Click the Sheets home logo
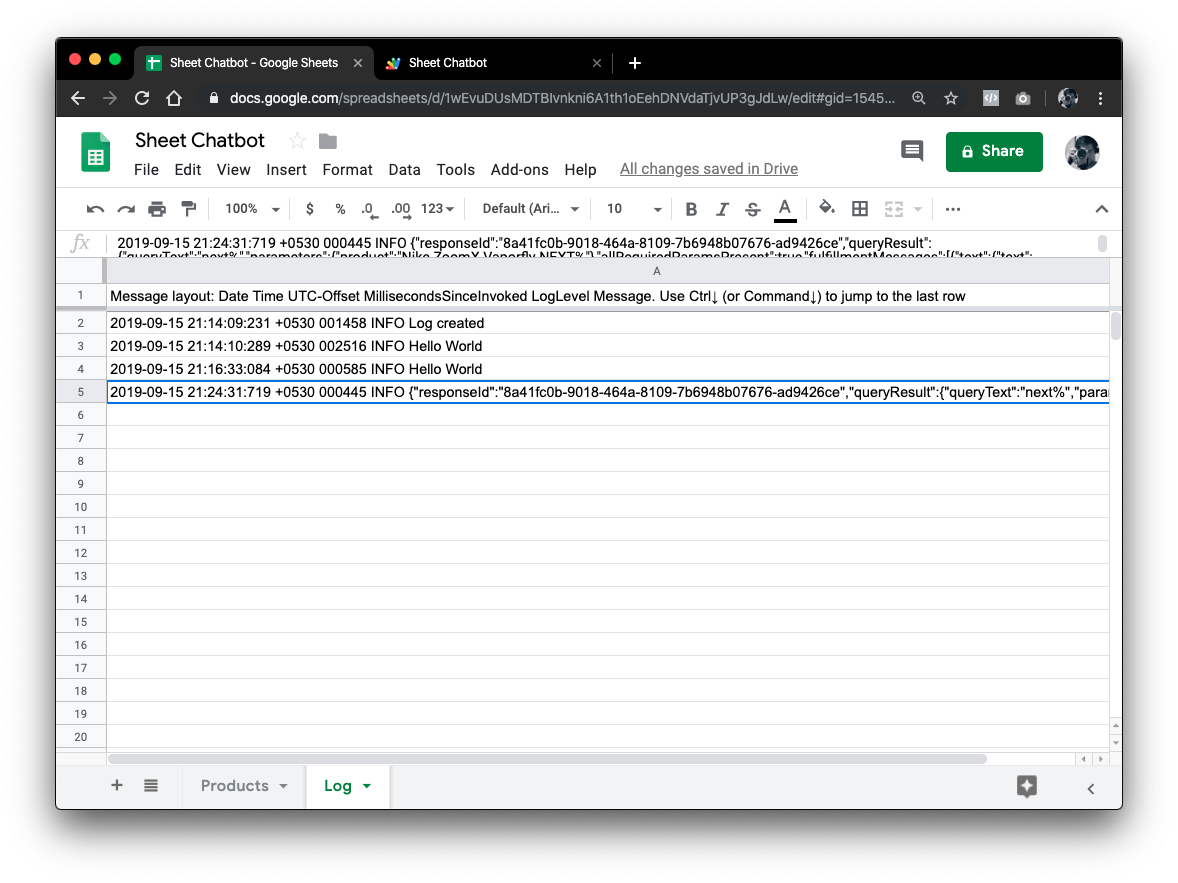Viewport: 1178px width, 883px height. pos(95,152)
